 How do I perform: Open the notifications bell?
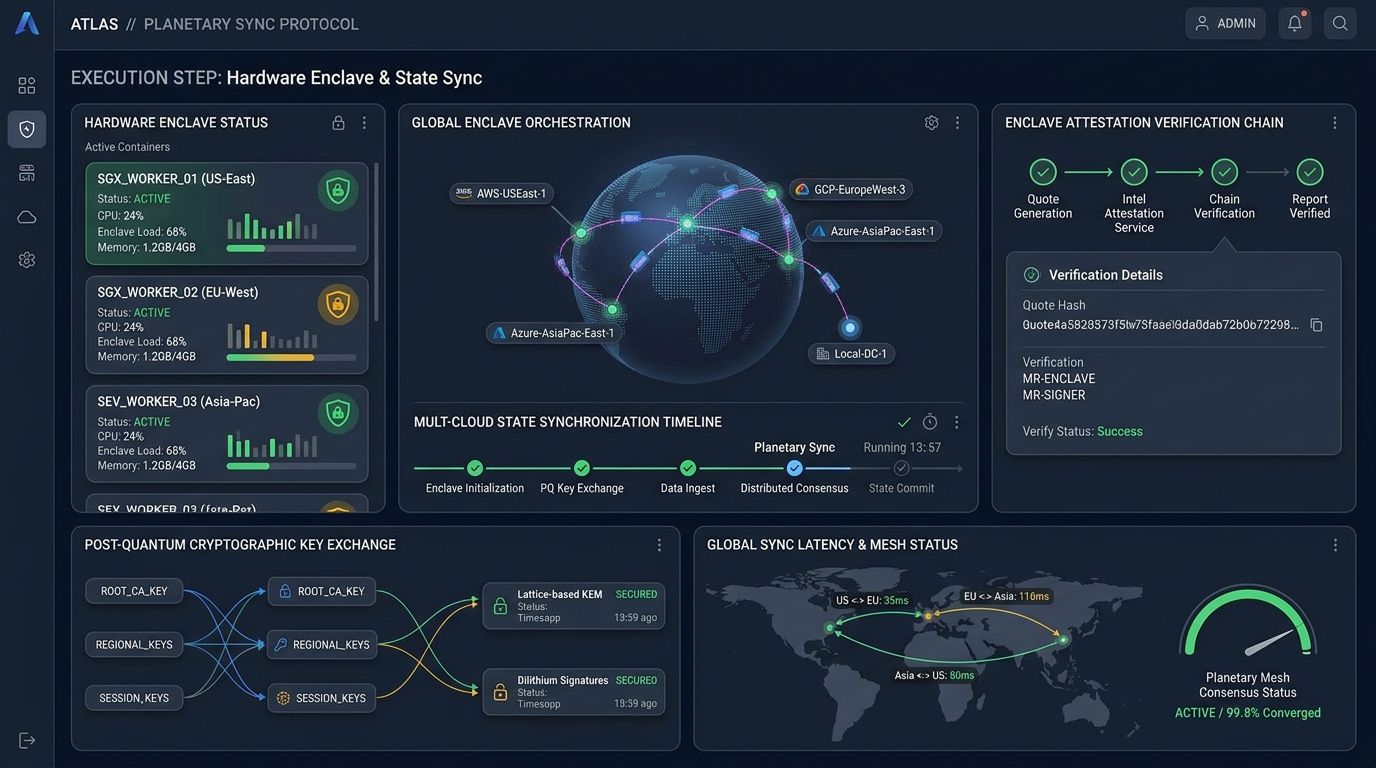click(1295, 23)
